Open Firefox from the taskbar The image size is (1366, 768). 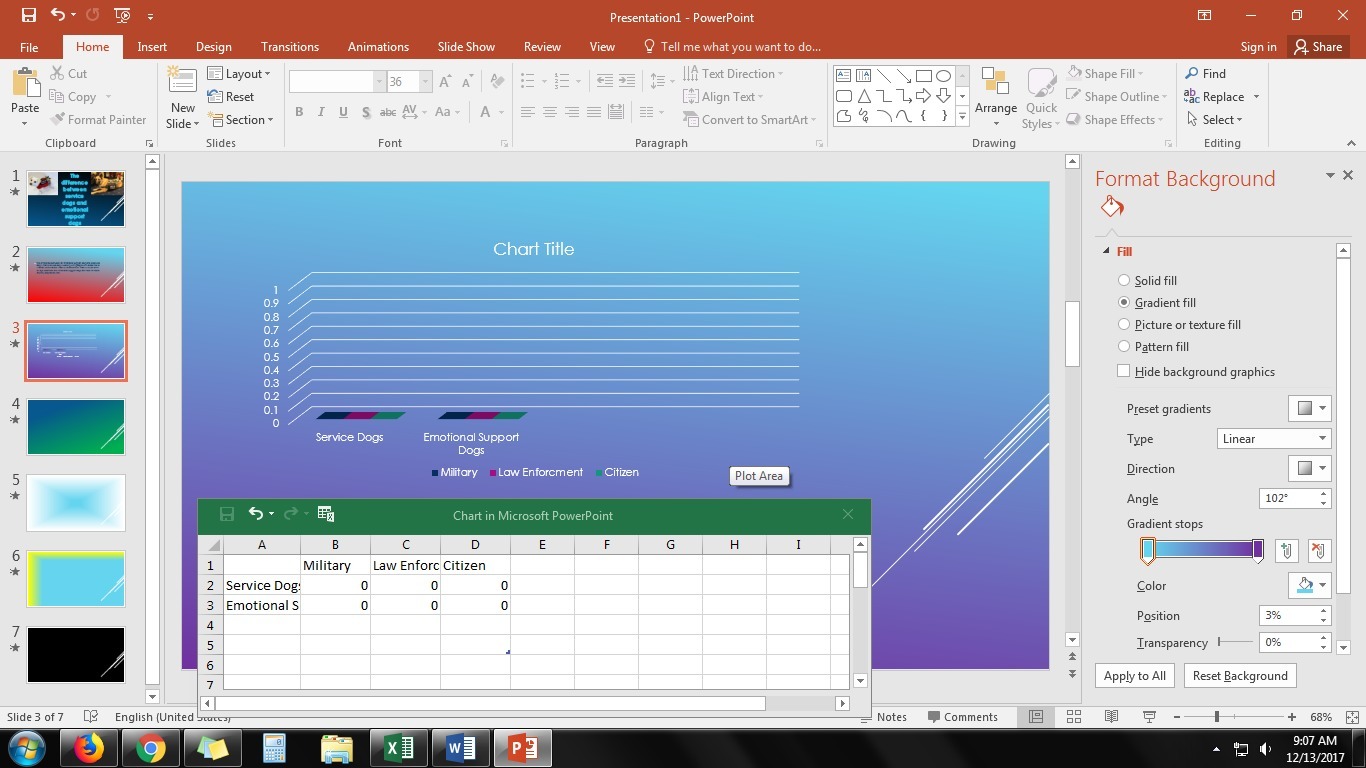tap(89, 748)
